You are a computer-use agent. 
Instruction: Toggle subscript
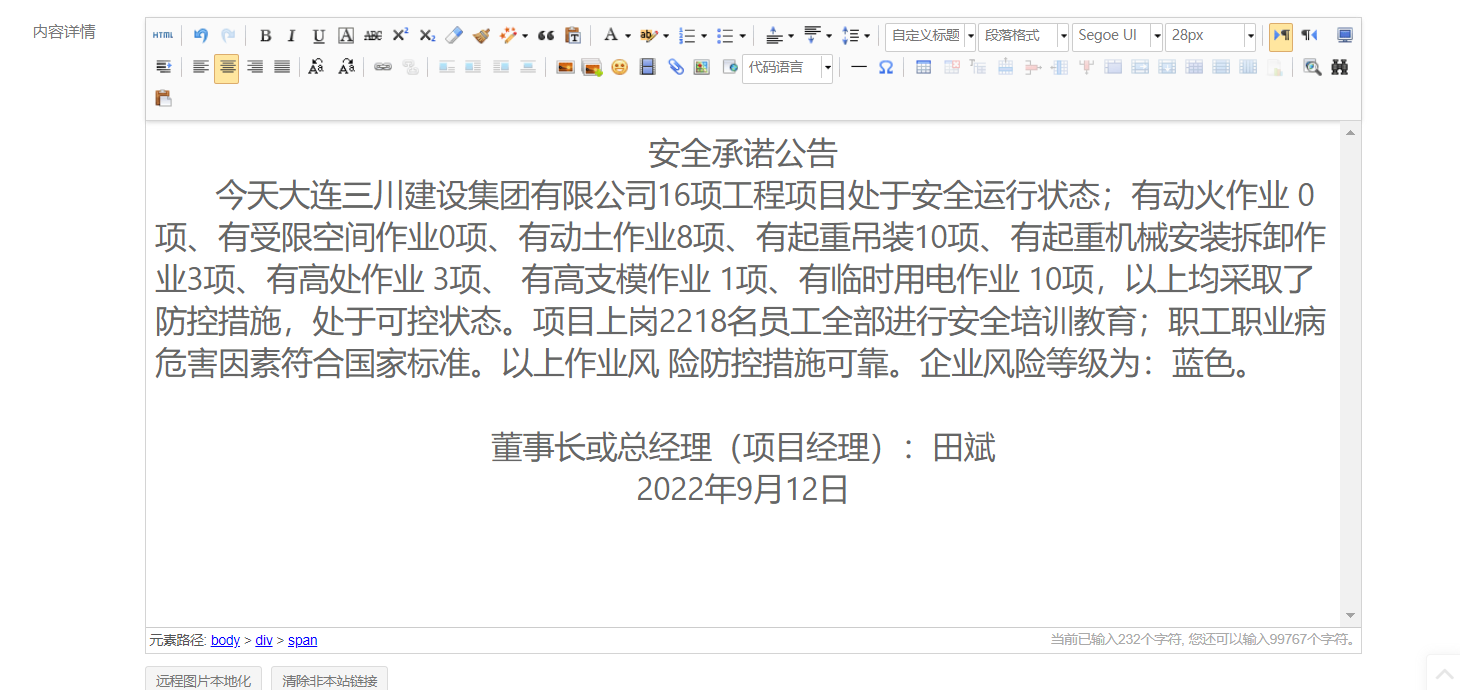[427, 35]
